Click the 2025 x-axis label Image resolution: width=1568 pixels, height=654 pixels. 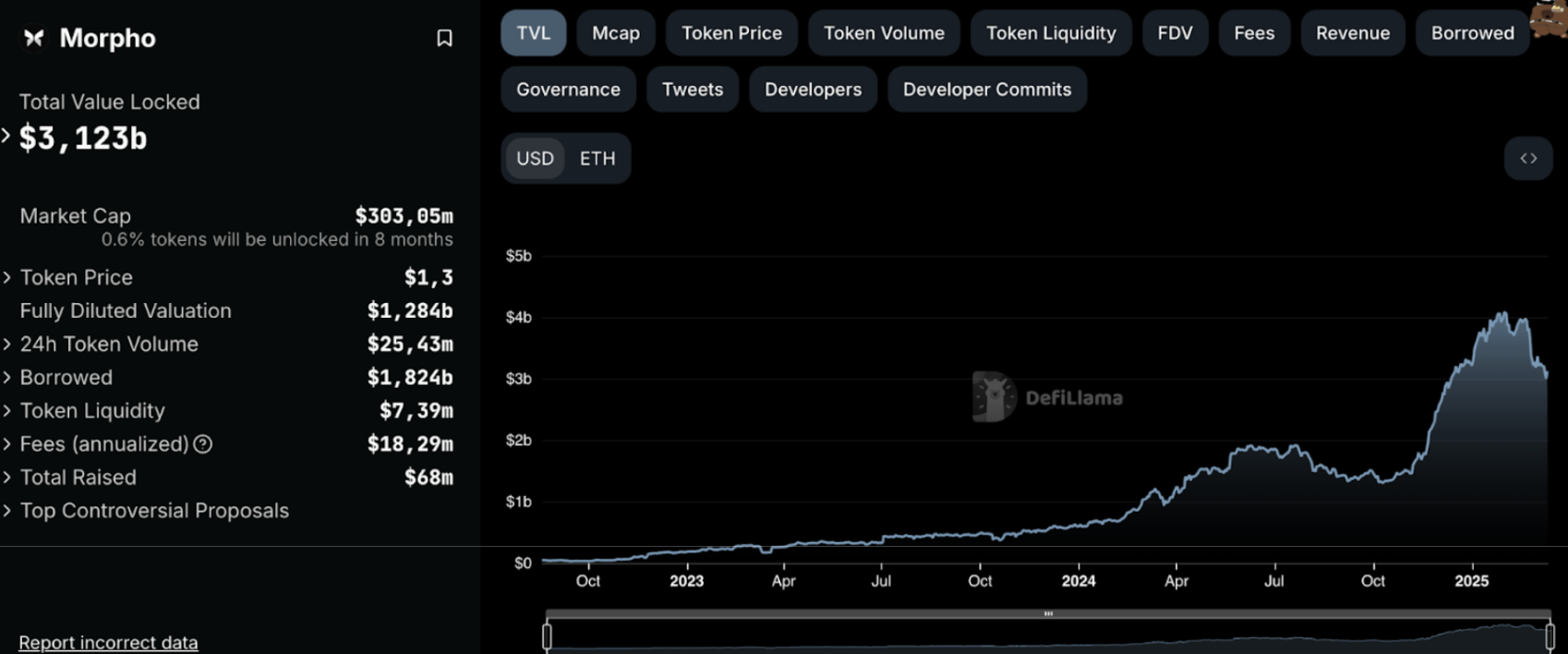[x=1471, y=581]
